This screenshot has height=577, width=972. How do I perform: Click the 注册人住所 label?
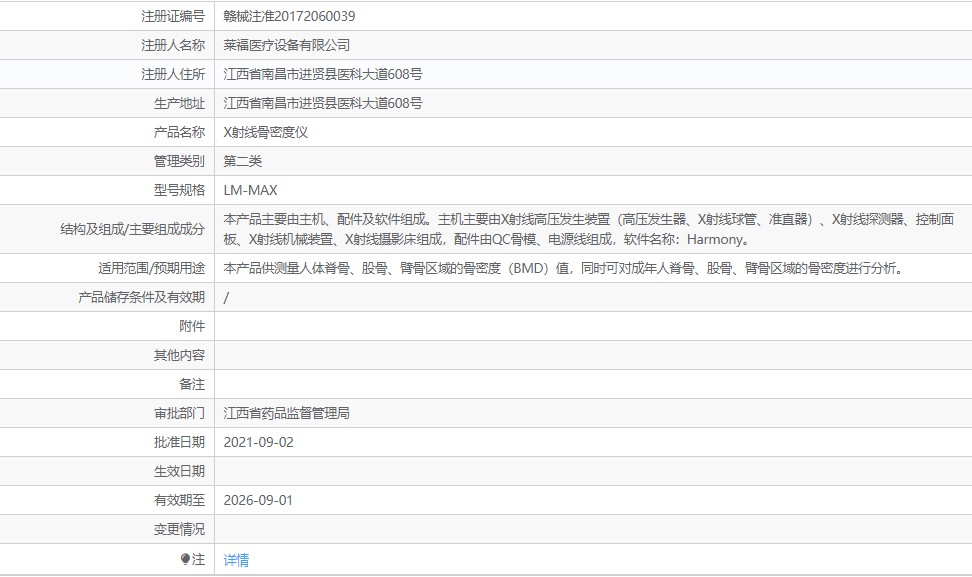point(173,74)
